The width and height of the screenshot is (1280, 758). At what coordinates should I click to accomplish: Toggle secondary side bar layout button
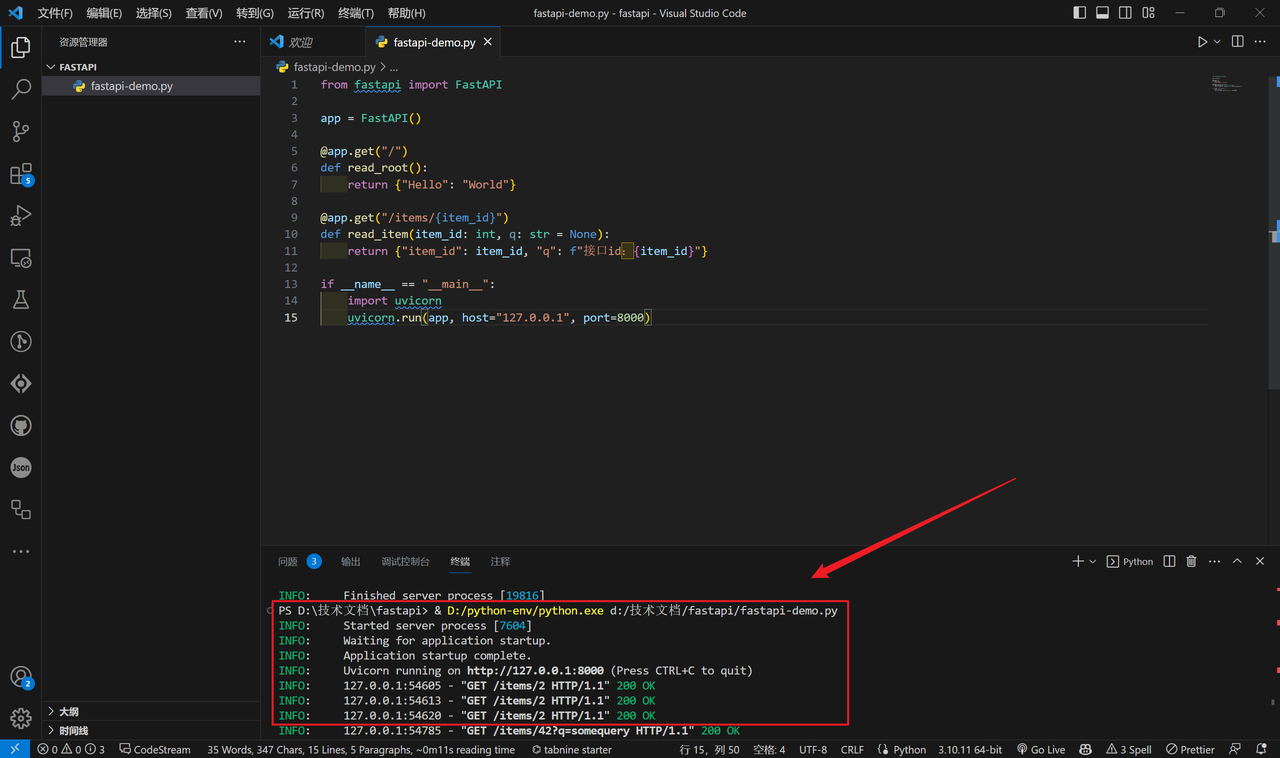tap(1125, 13)
